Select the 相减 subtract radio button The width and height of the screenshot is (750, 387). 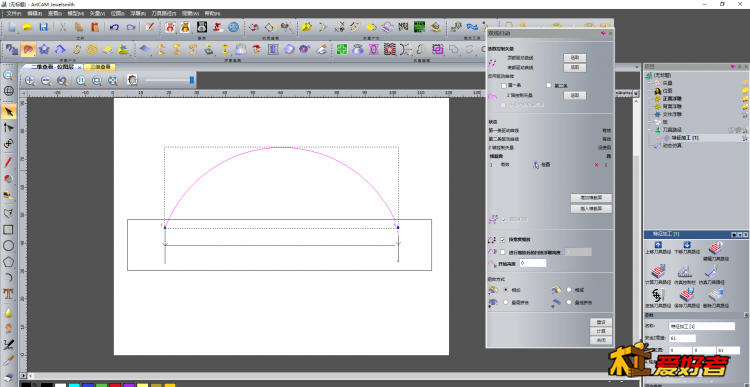pyautogui.click(x=569, y=289)
